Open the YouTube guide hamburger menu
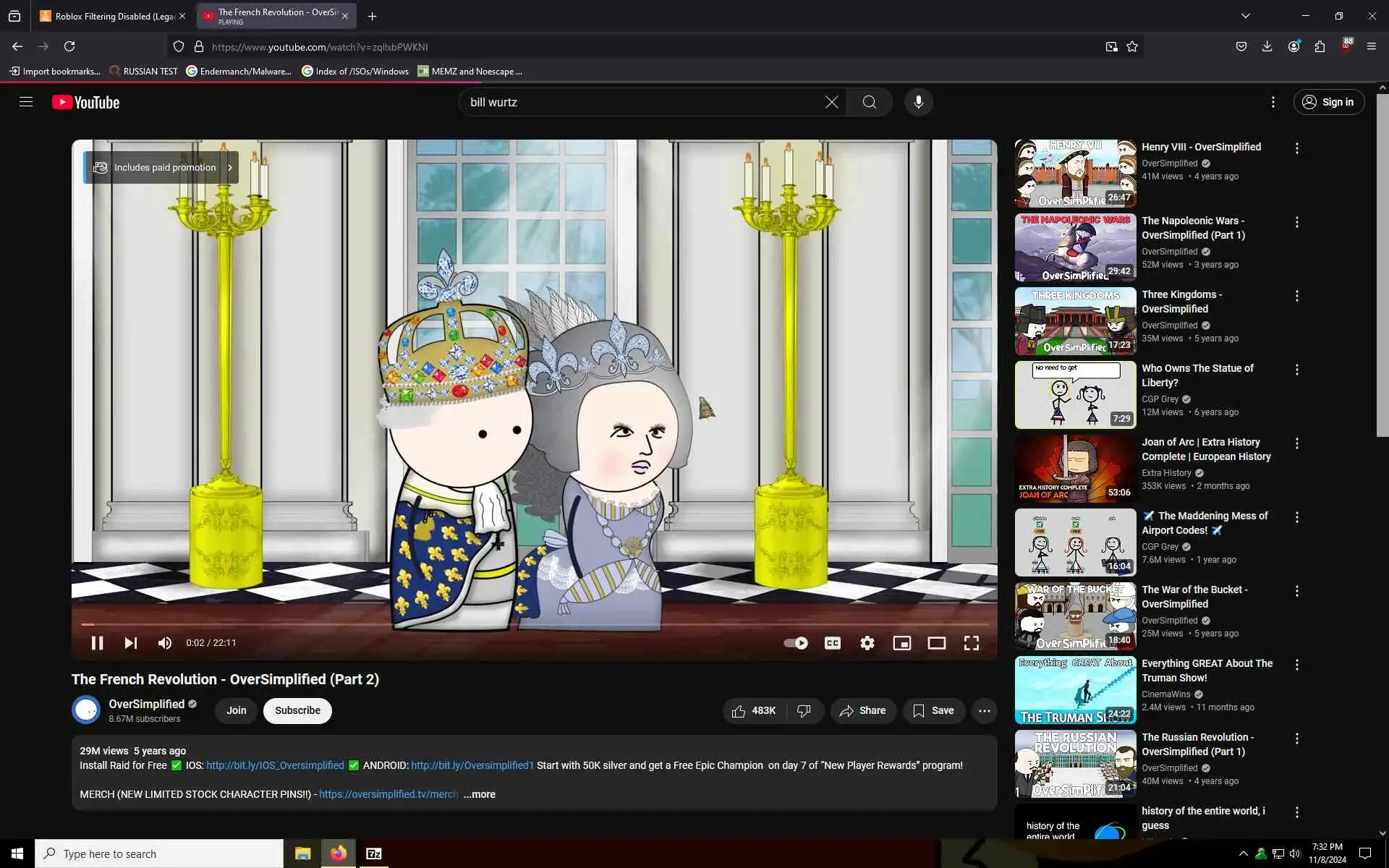Screen dimensions: 1389x868 coord(26,102)
